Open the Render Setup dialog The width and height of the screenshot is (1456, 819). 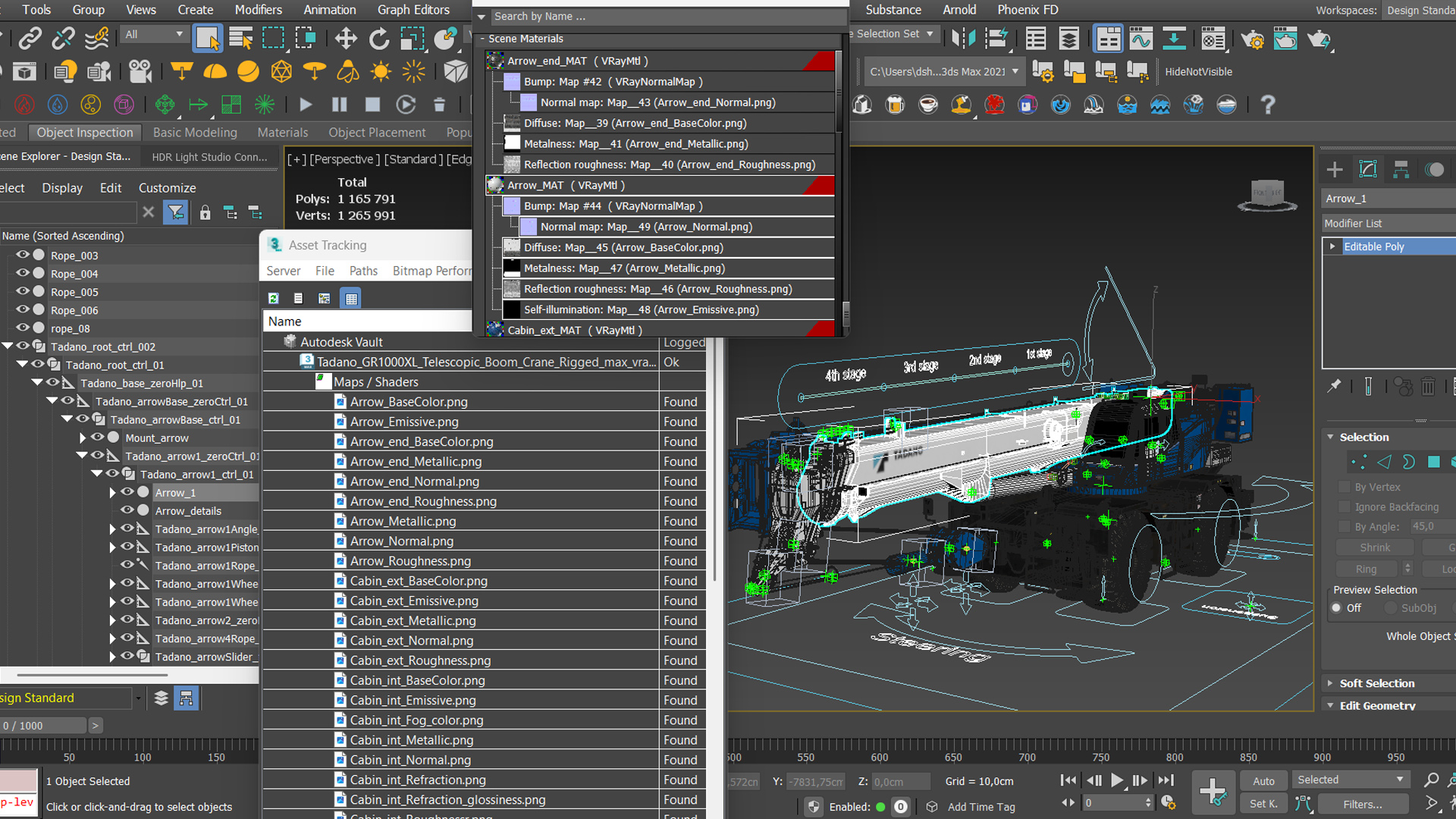[1253, 38]
